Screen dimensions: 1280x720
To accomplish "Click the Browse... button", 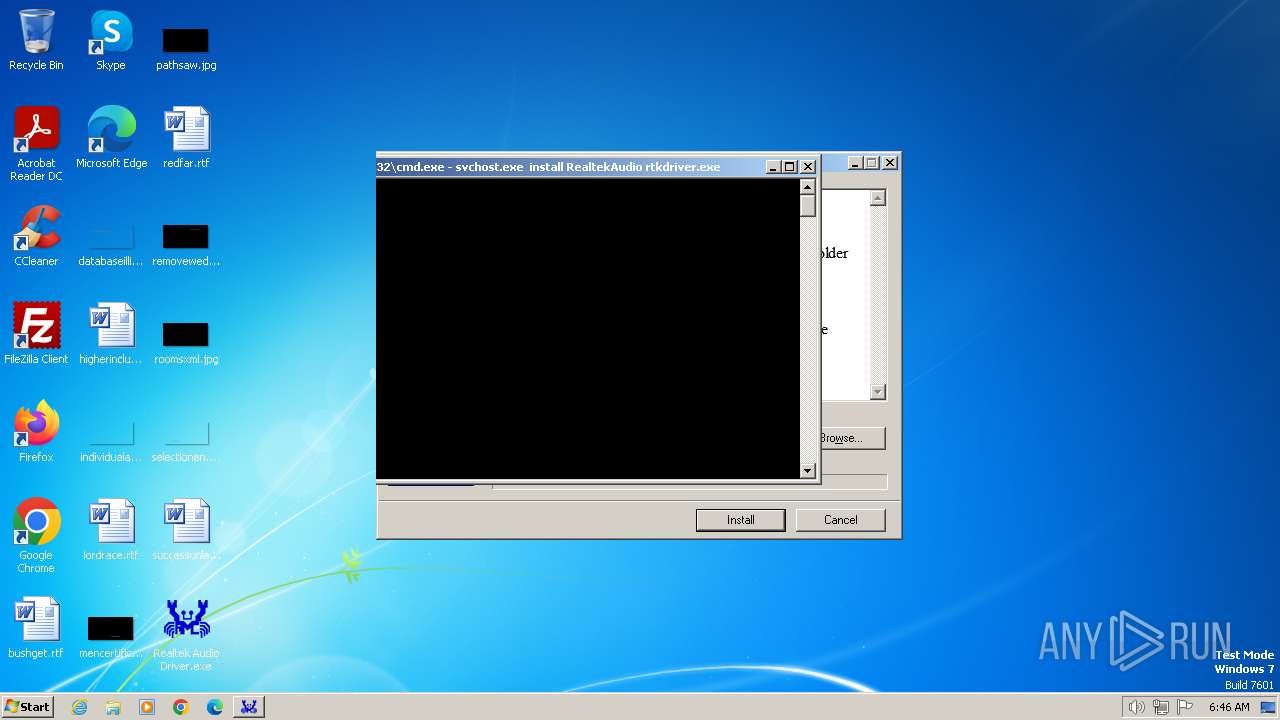I will tap(852, 438).
